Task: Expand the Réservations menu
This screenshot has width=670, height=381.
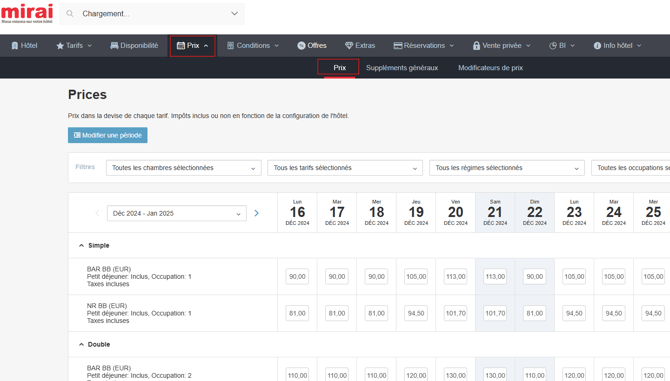Action: point(423,46)
